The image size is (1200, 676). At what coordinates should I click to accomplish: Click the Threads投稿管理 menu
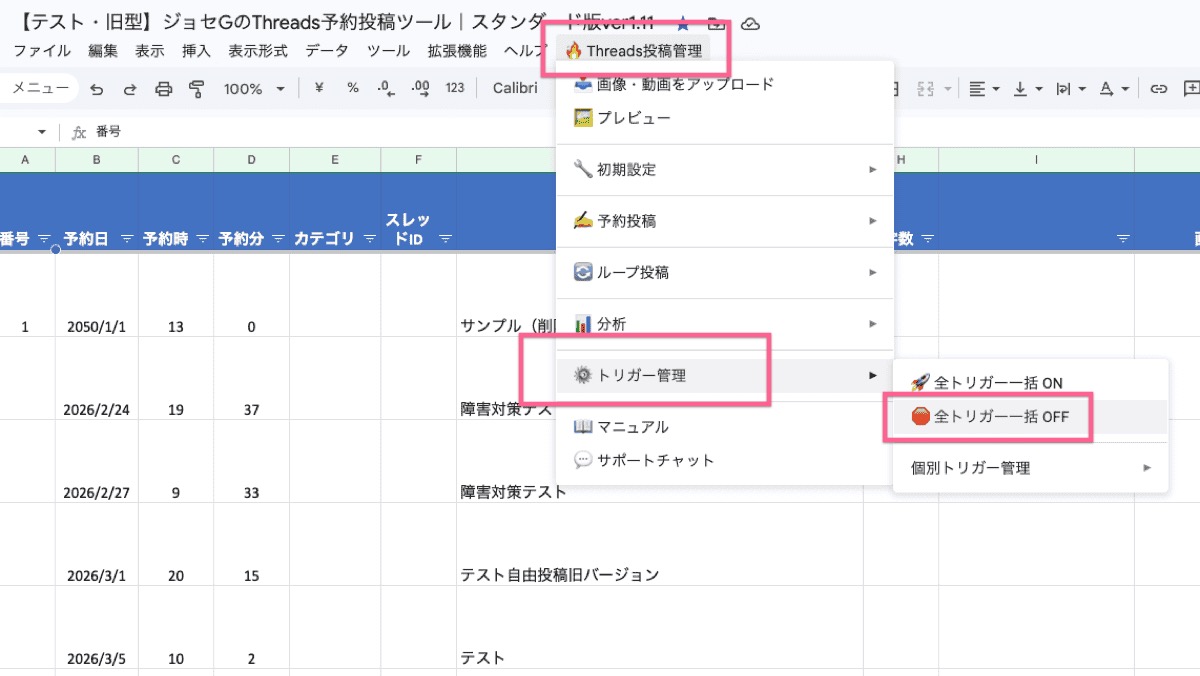click(634, 51)
